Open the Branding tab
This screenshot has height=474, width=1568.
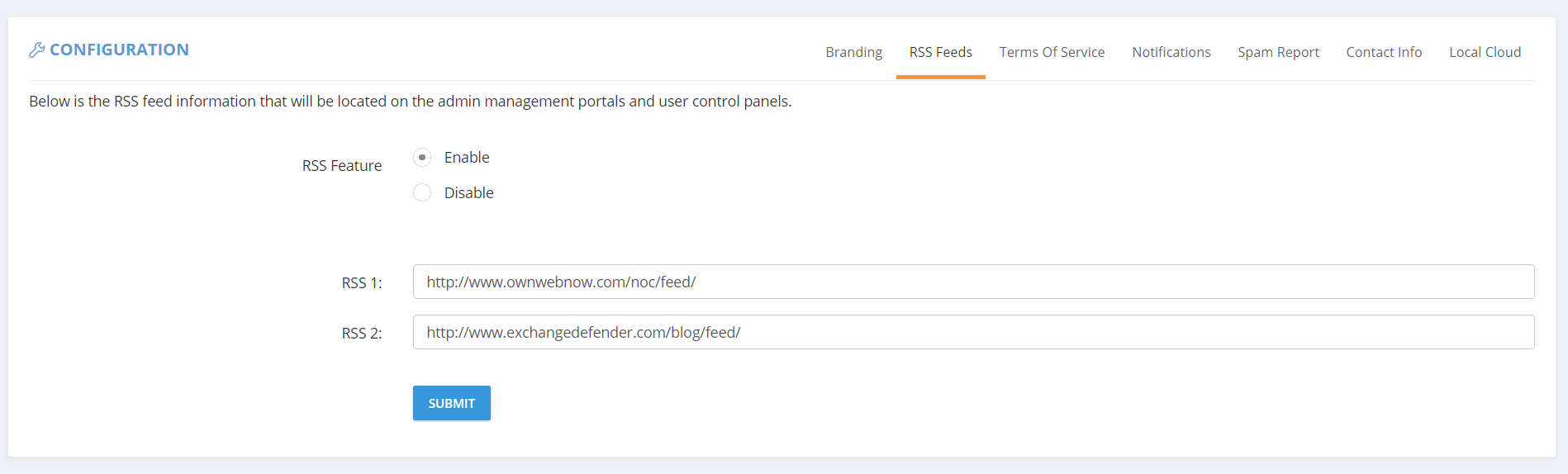pos(854,52)
